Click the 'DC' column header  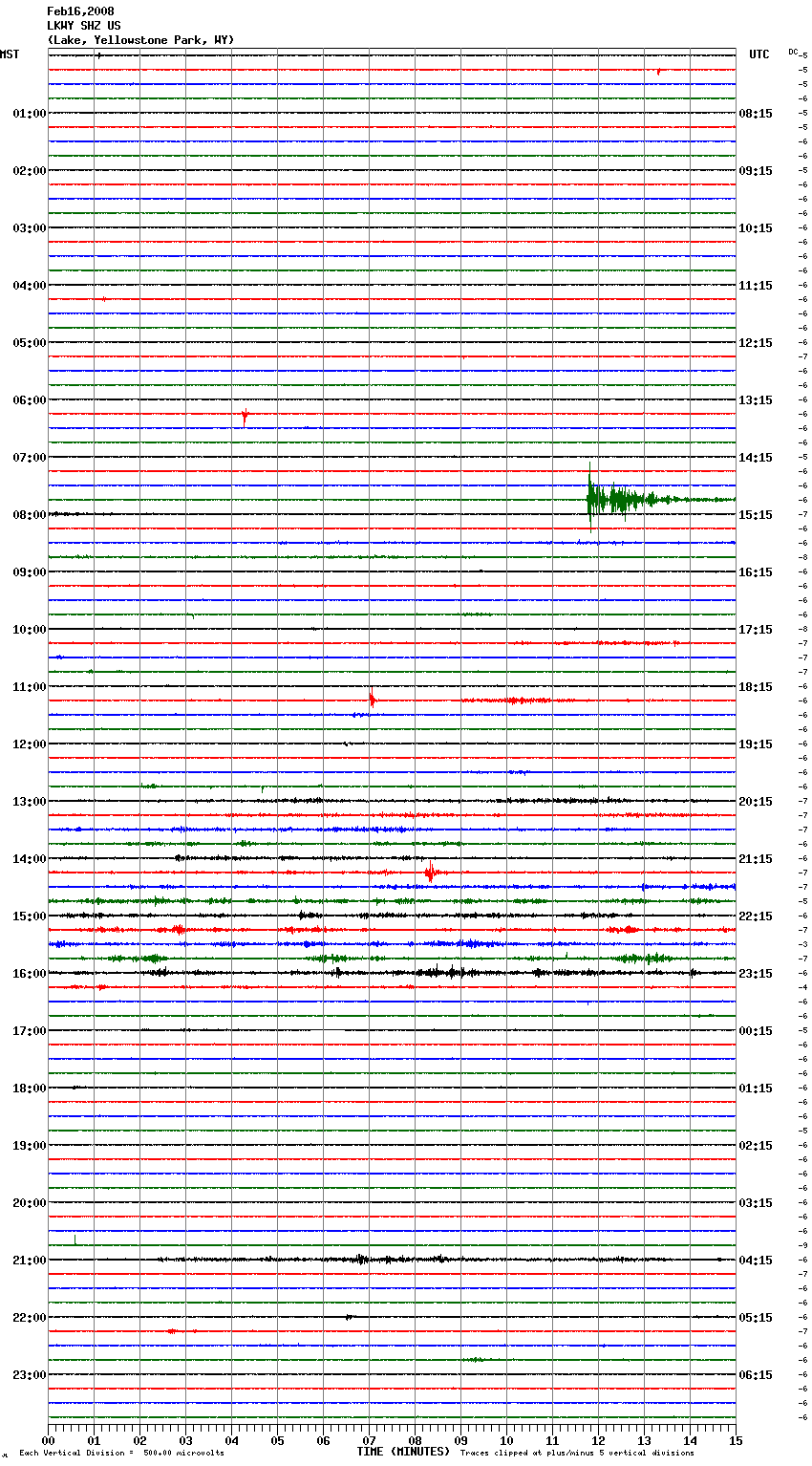coord(793,52)
